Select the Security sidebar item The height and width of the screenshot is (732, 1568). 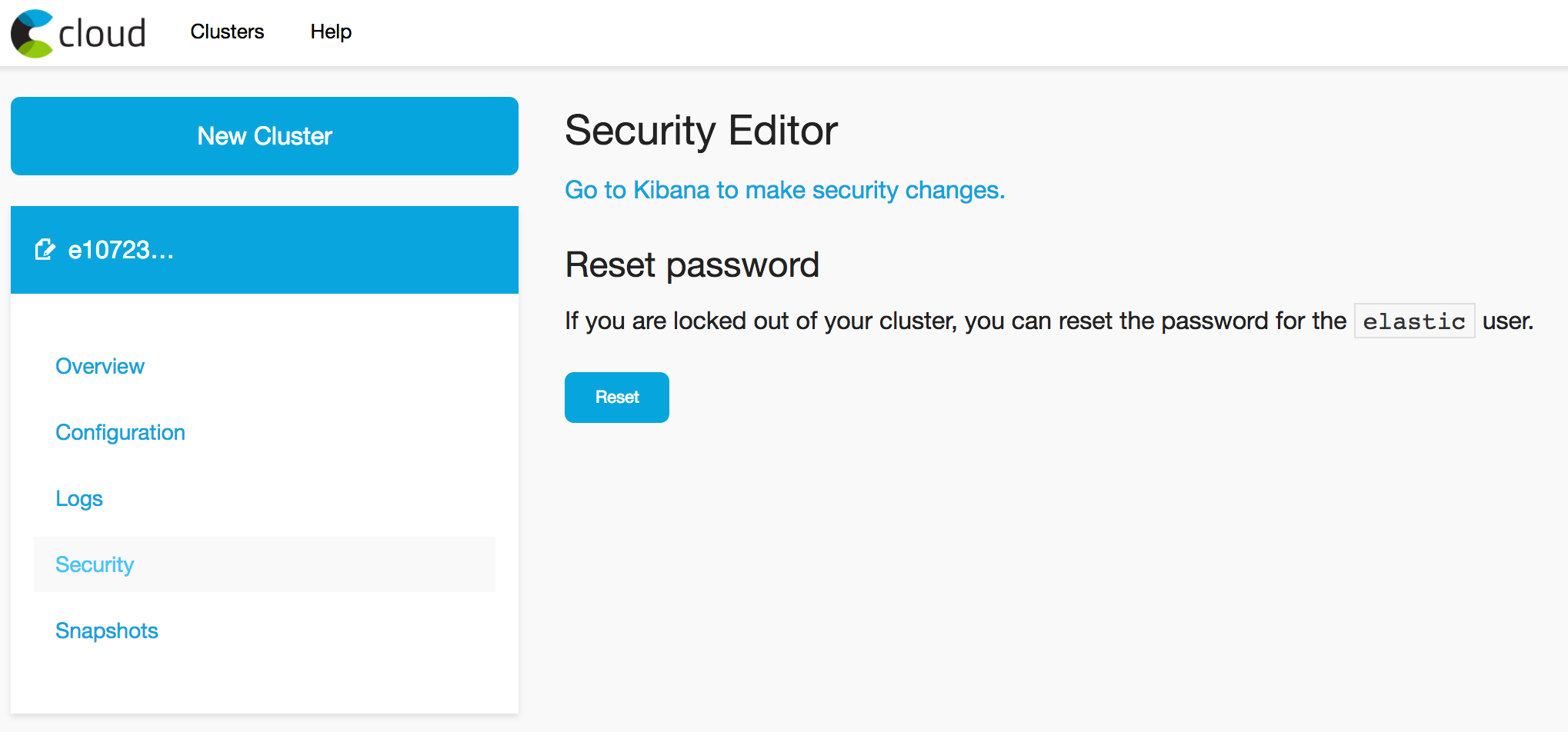(265, 564)
